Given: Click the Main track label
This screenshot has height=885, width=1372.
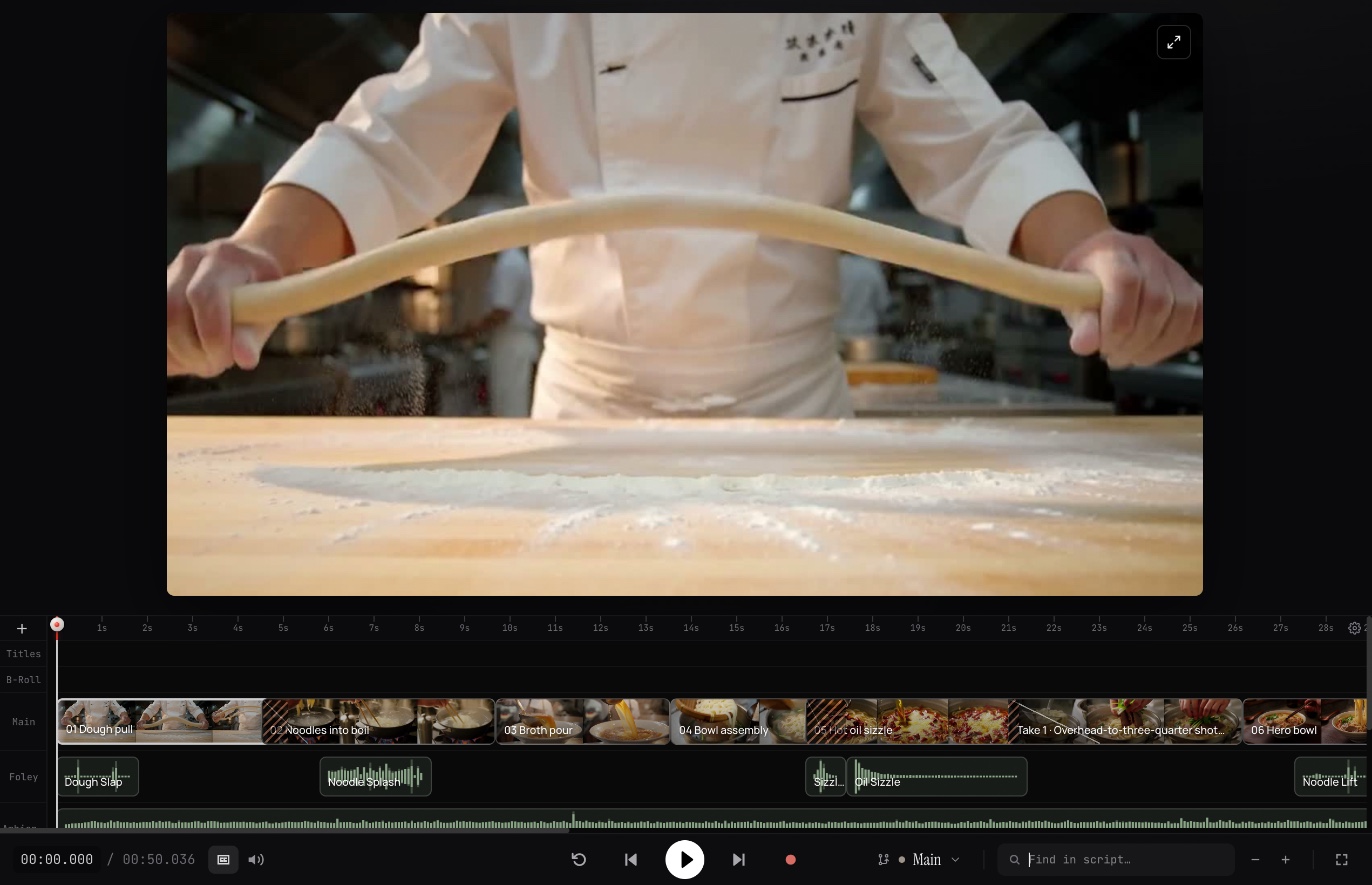Looking at the screenshot, I should click(24, 722).
